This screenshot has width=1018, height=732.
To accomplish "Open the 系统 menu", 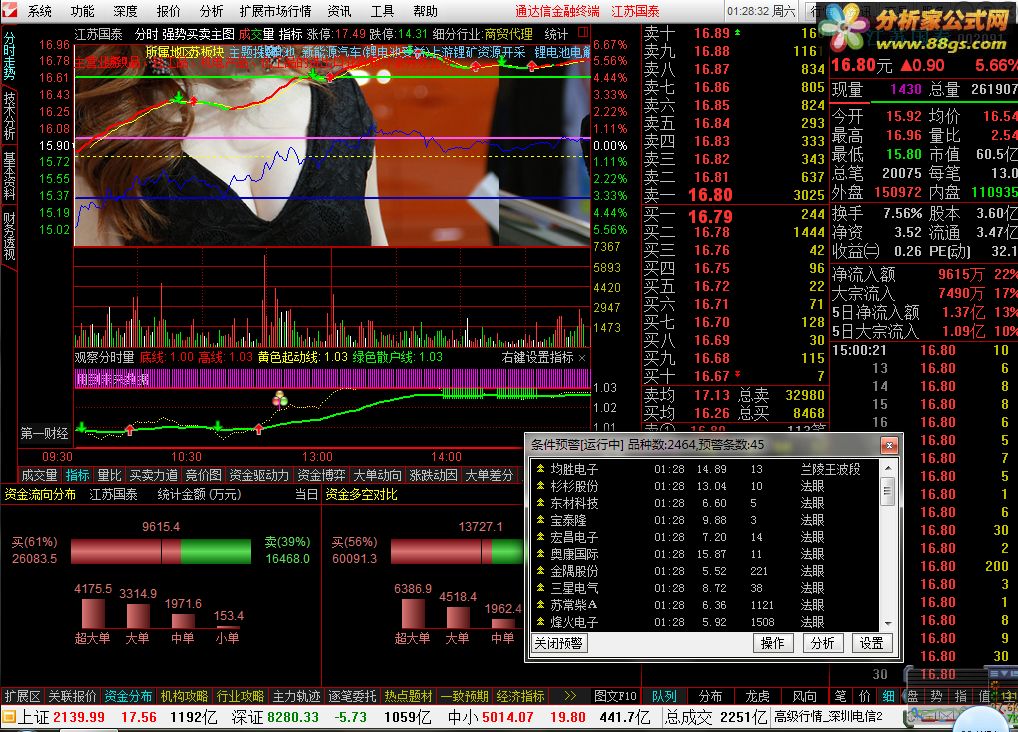I will click(x=39, y=11).
